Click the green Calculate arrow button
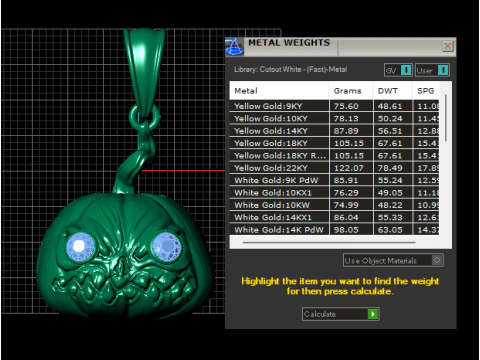 point(373,314)
